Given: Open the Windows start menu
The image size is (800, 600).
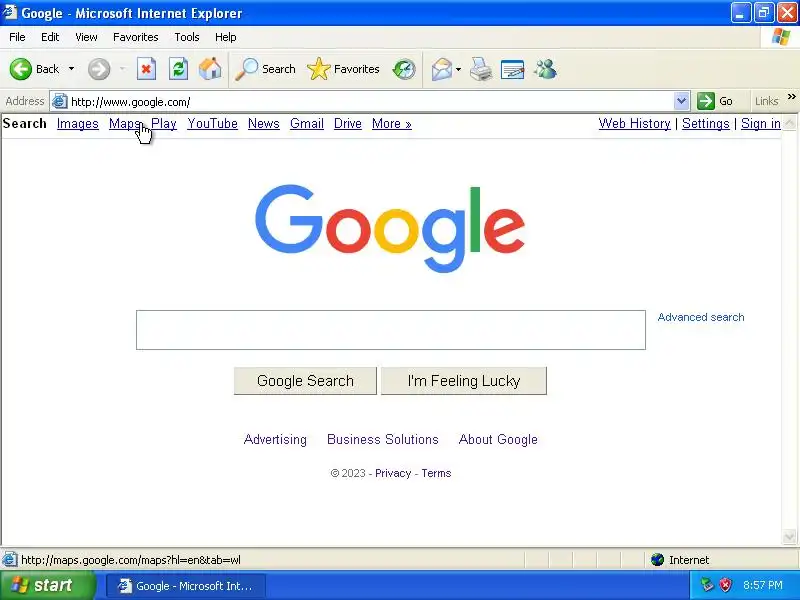Looking at the screenshot, I should point(47,585).
